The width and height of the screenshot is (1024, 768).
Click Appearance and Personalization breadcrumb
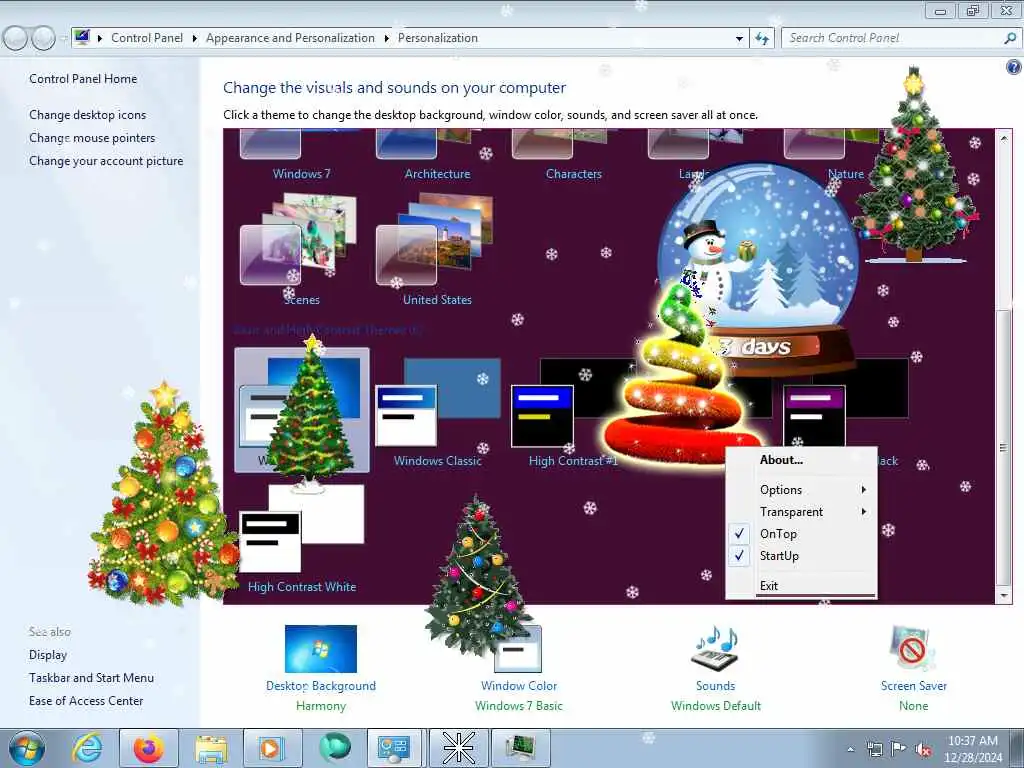pyautogui.click(x=290, y=38)
